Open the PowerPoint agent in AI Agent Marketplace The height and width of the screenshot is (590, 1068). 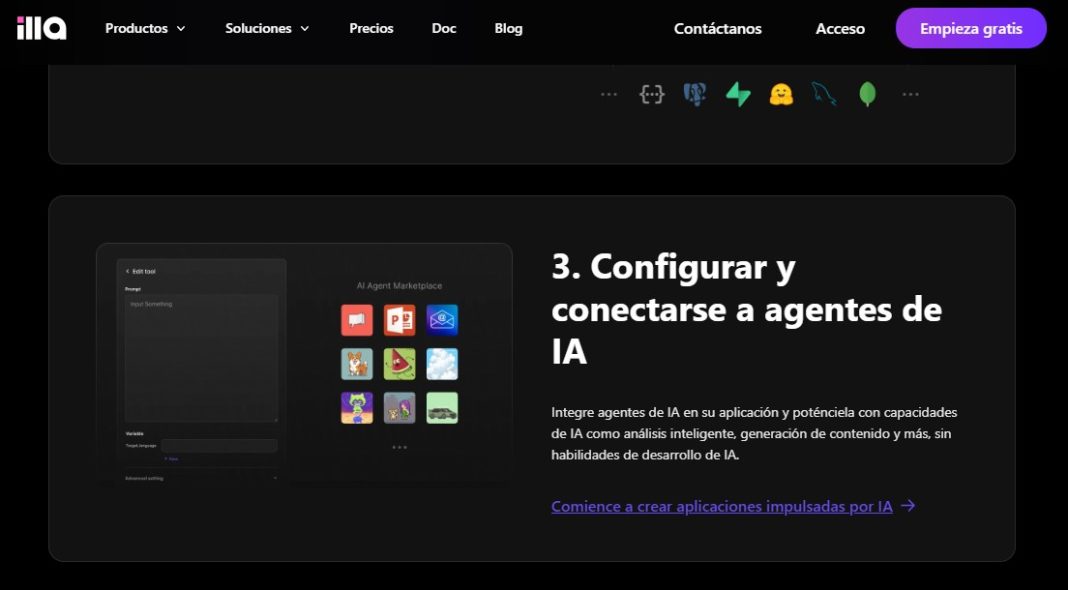[399, 319]
